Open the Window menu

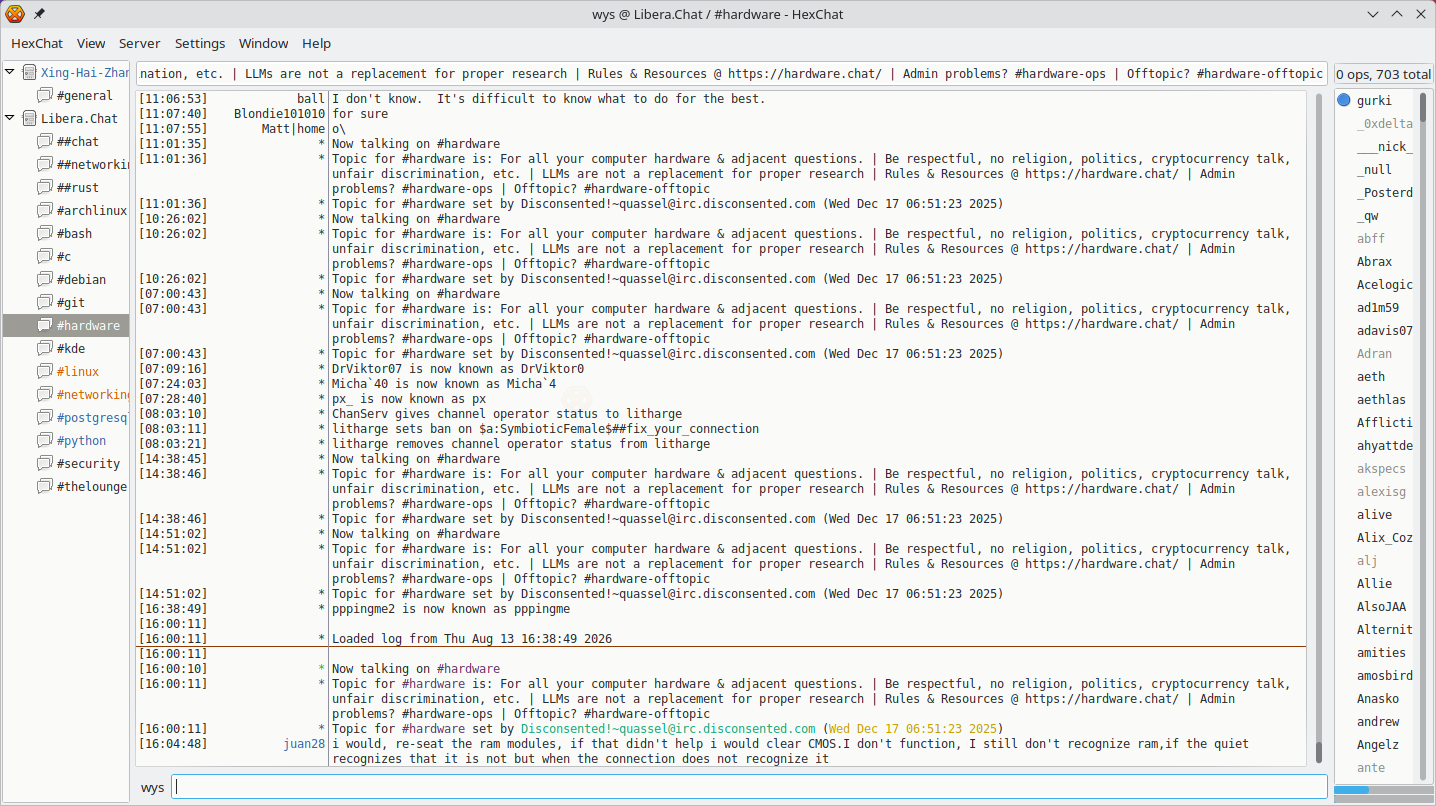(x=264, y=43)
